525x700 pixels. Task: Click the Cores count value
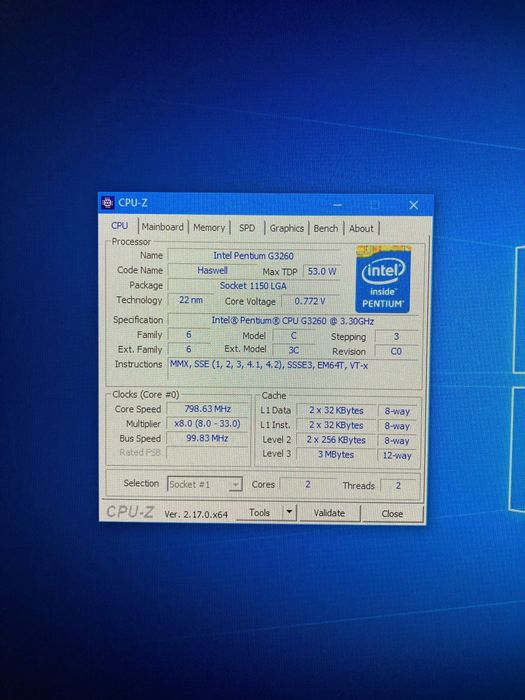click(308, 484)
